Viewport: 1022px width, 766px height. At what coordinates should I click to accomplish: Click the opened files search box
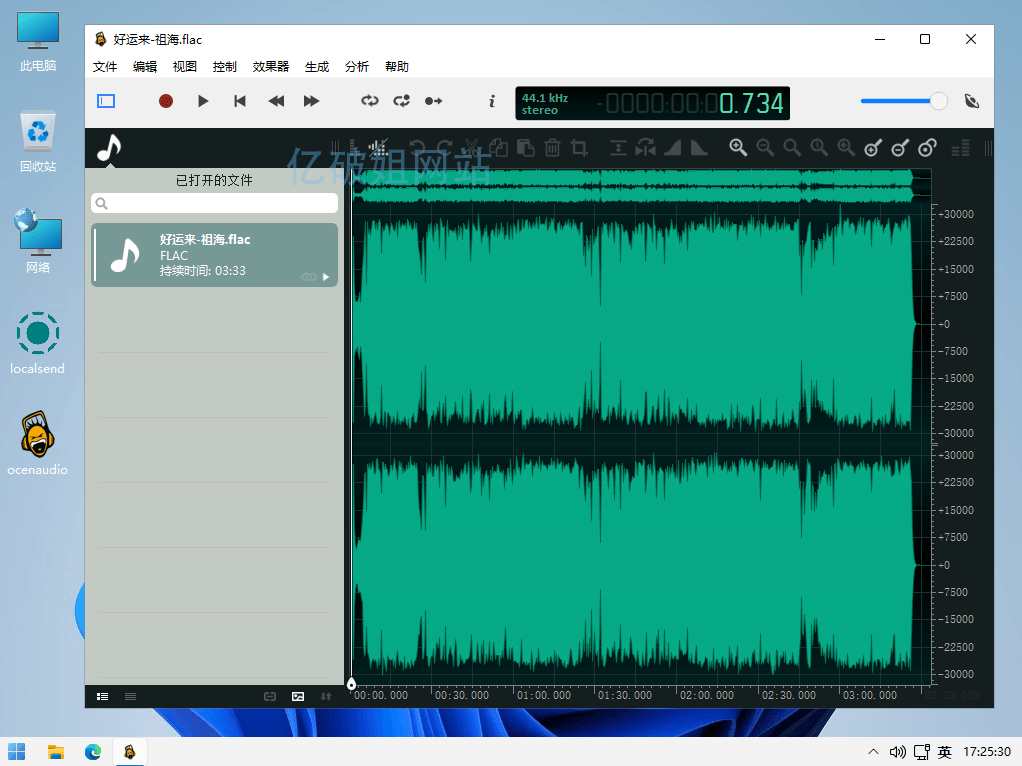[214, 203]
